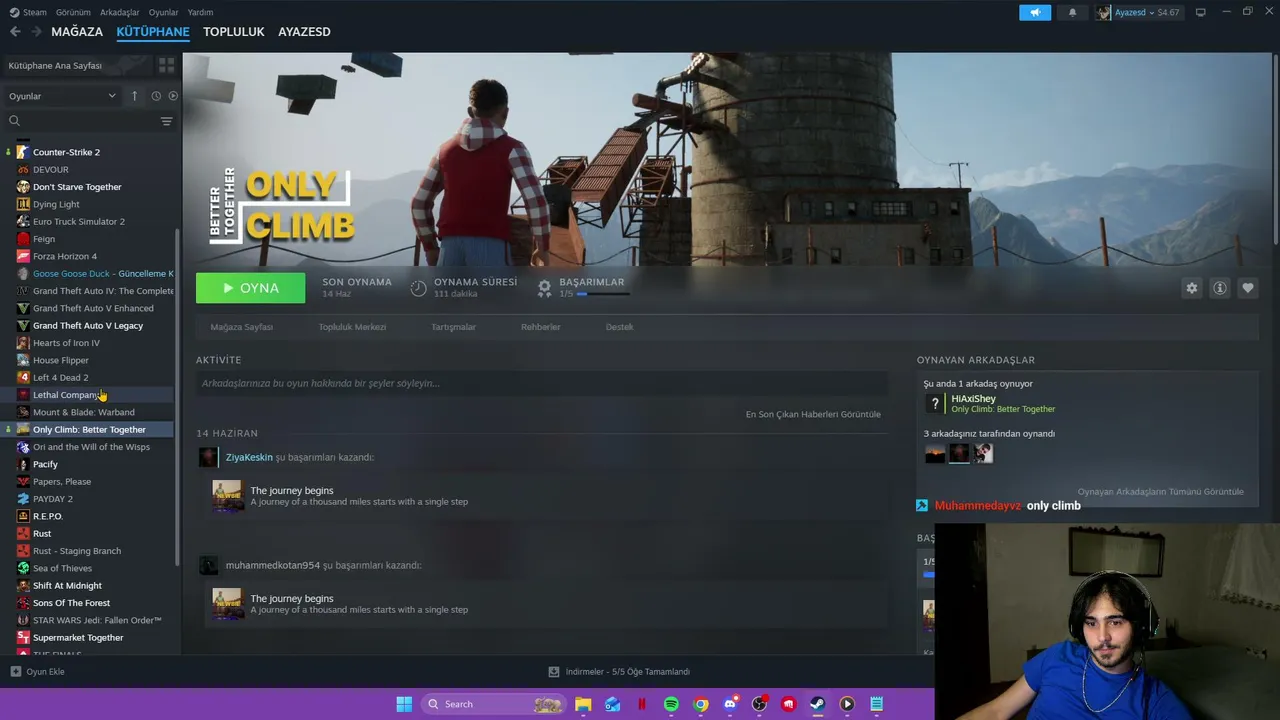Toggle the upward arrow sort button
The height and width of the screenshot is (720, 1280).
[x=134, y=96]
